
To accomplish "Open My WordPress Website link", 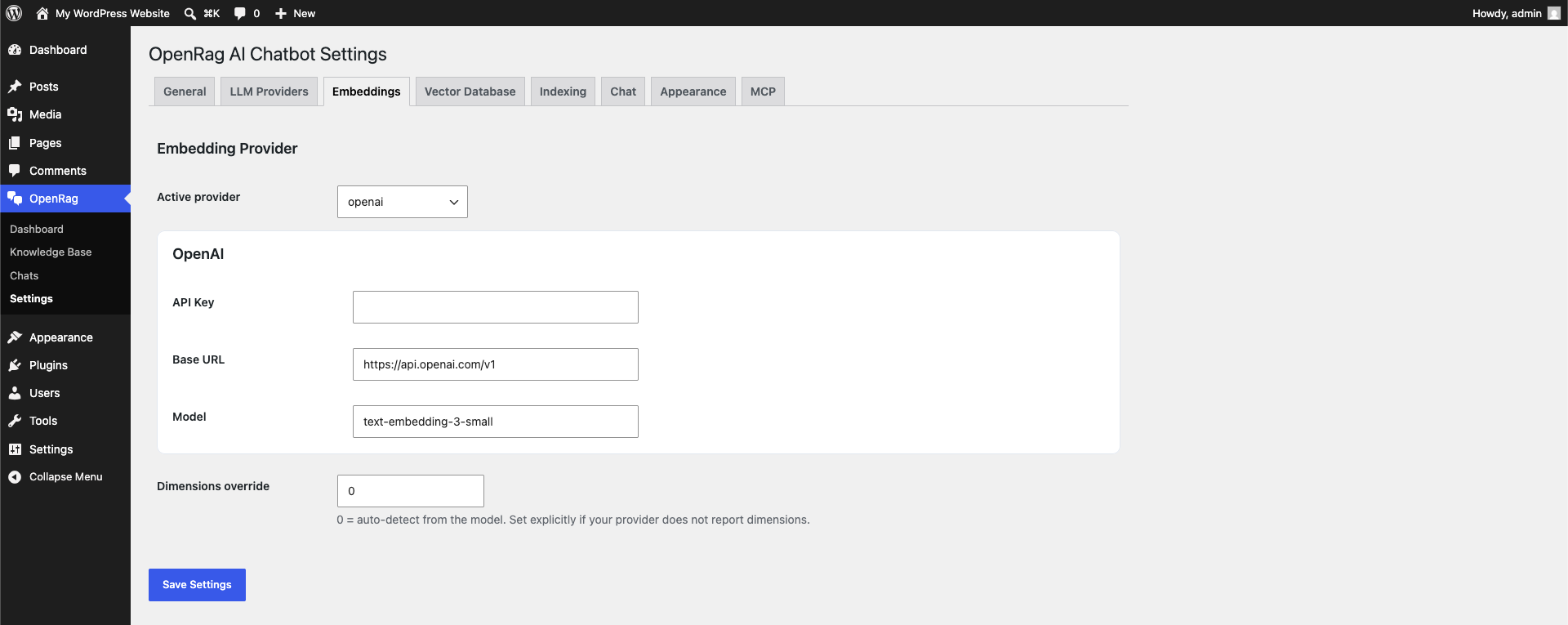I will click(113, 13).
